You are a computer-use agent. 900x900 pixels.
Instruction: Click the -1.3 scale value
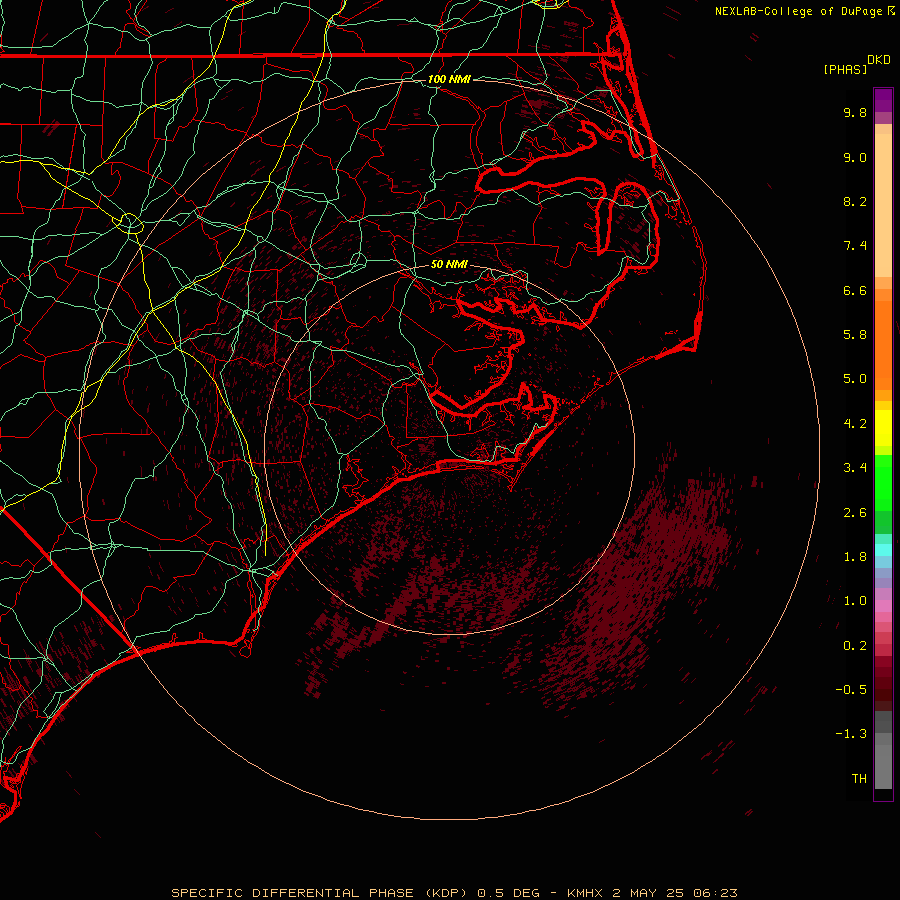(851, 734)
